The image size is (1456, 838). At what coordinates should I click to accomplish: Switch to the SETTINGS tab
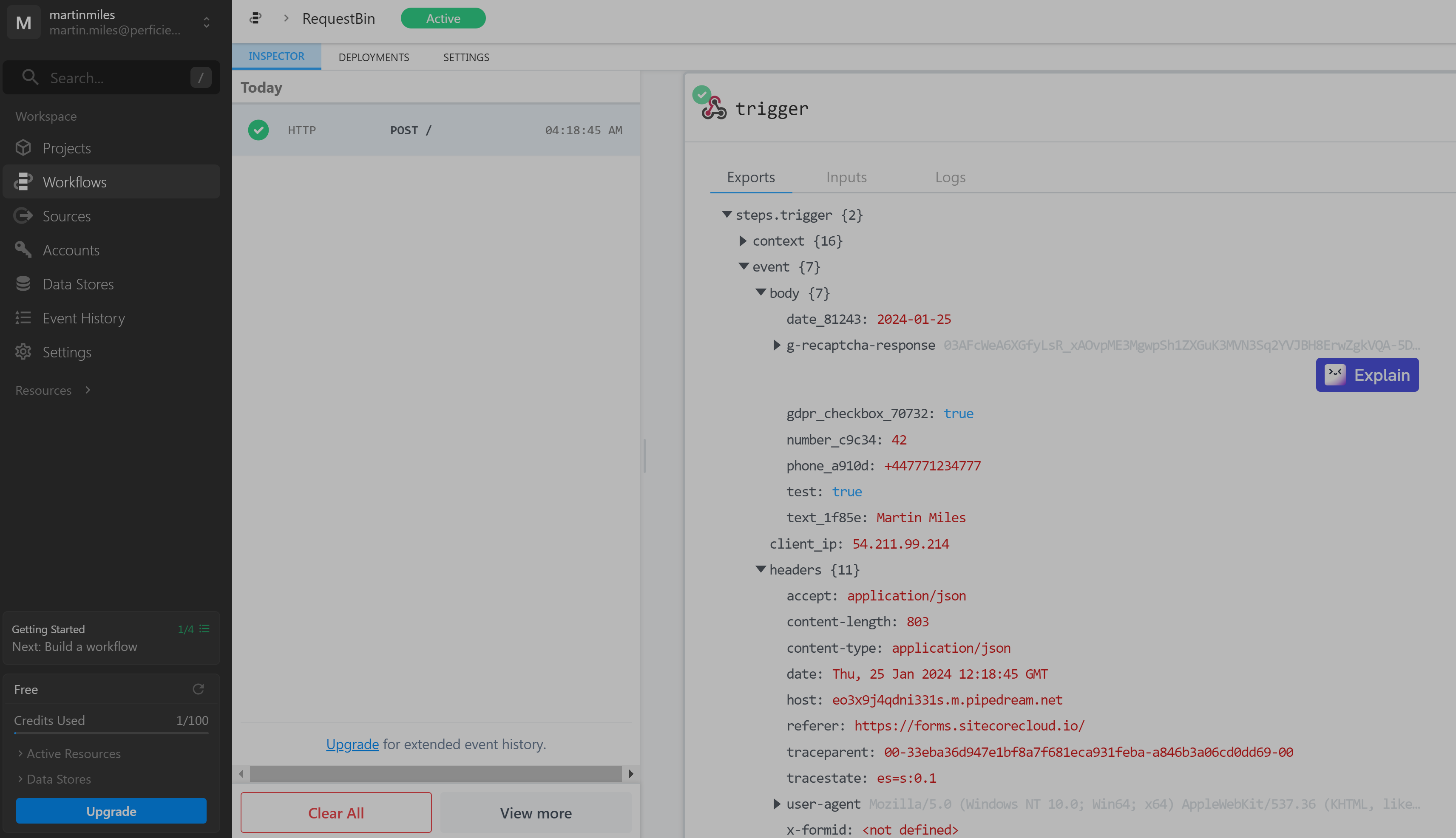466,57
